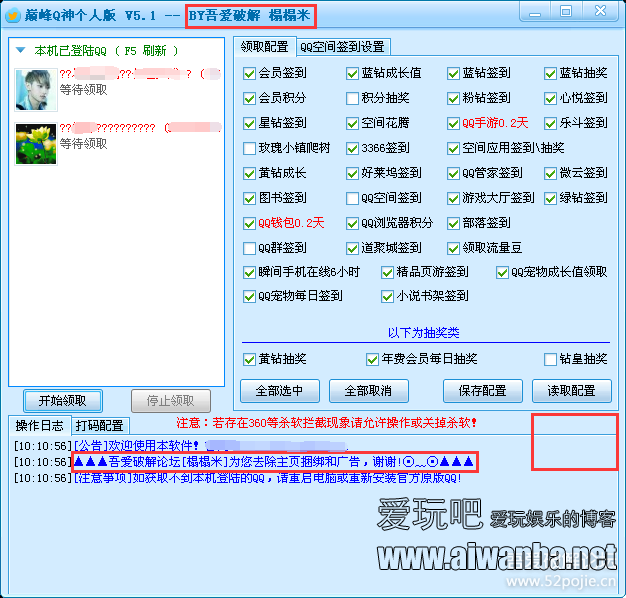This screenshot has width=626, height=598.
Task: Toggle the 黄钻抽奖 checkbox
Action: click(250, 359)
